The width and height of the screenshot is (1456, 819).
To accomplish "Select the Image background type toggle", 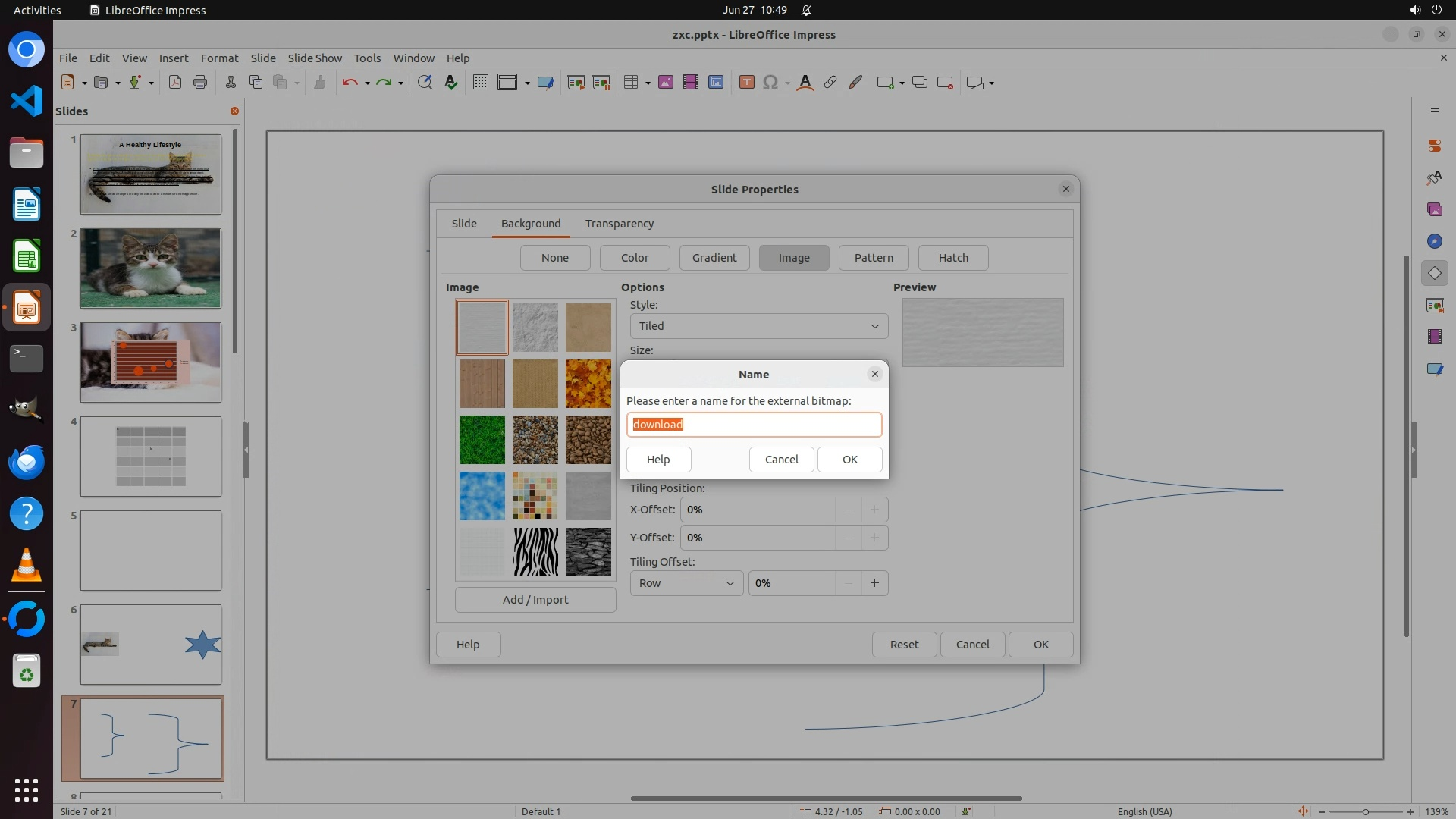I will point(793,258).
